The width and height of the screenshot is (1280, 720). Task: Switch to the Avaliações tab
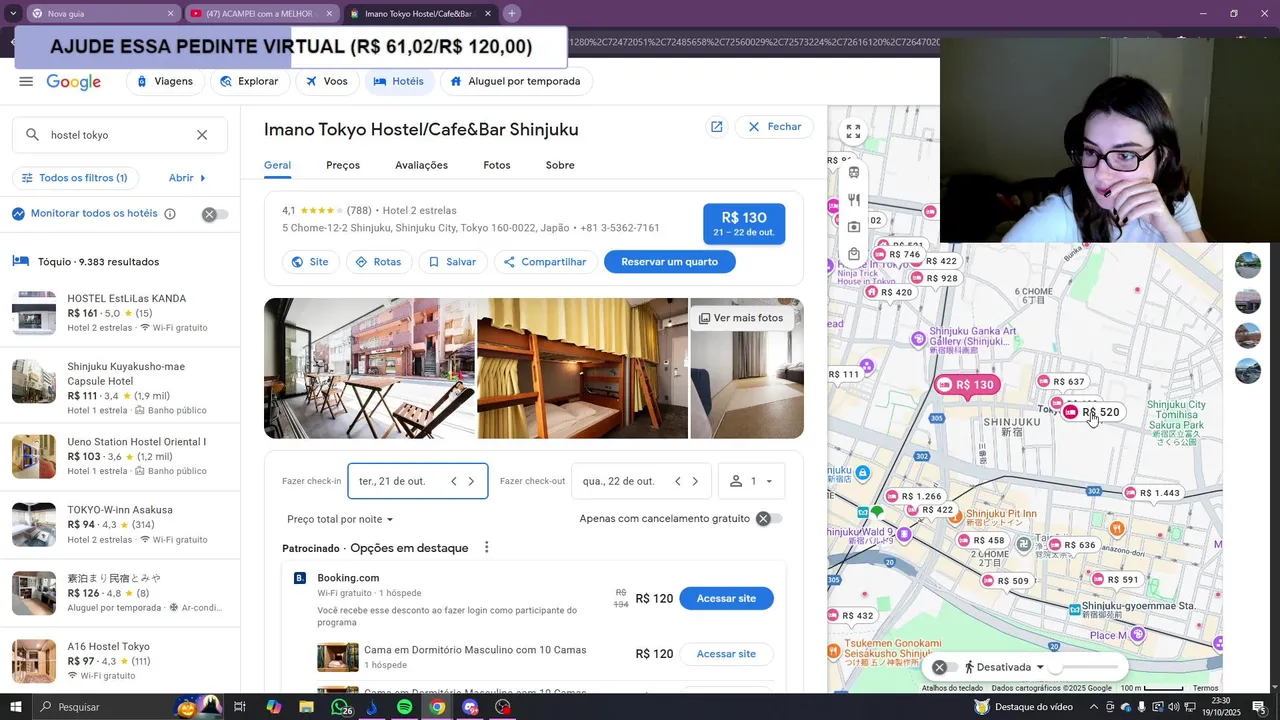421,165
